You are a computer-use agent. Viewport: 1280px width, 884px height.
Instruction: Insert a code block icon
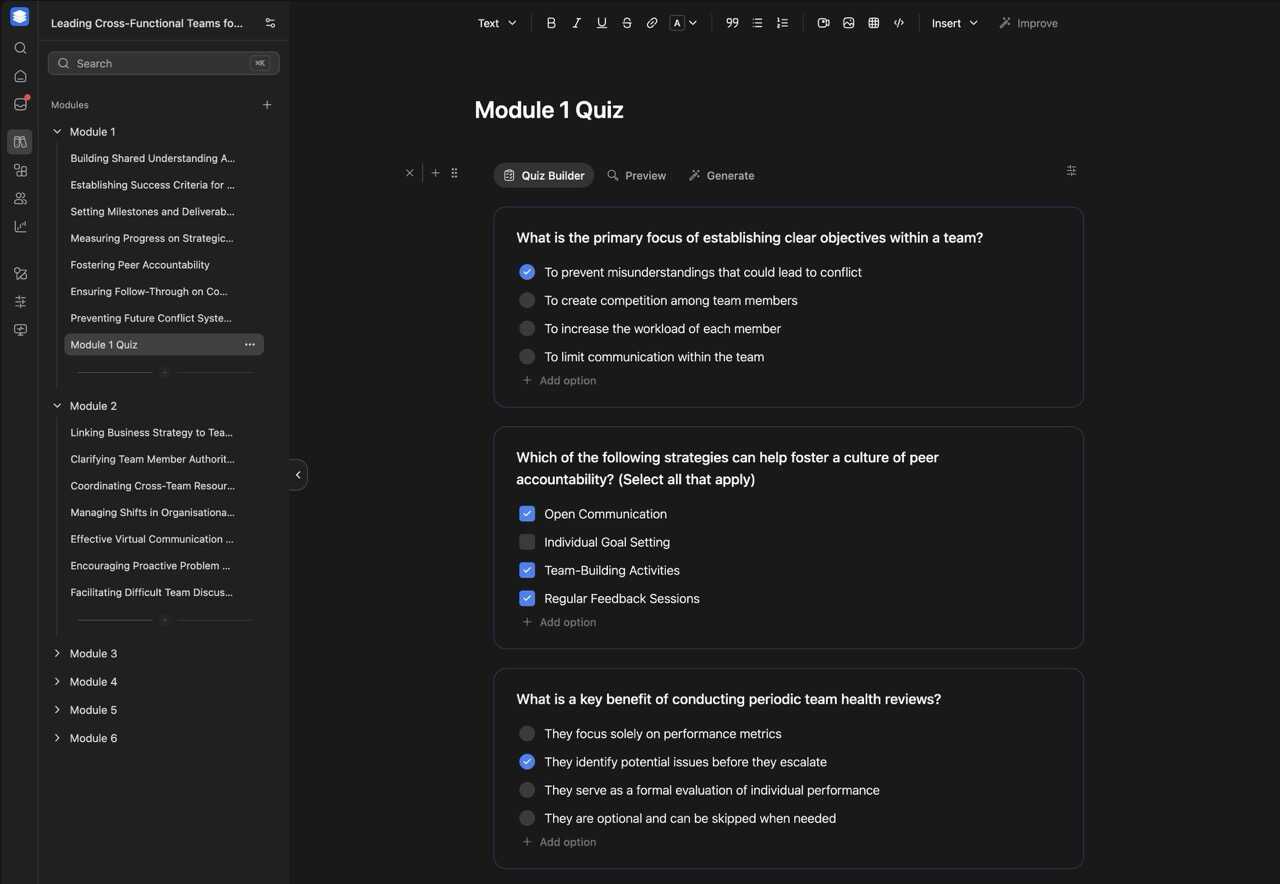(x=899, y=23)
